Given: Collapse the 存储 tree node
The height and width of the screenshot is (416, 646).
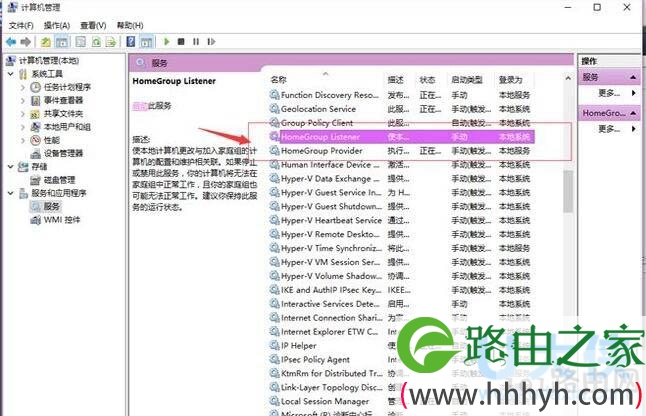Looking at the screenshot, I should (11, 167).
